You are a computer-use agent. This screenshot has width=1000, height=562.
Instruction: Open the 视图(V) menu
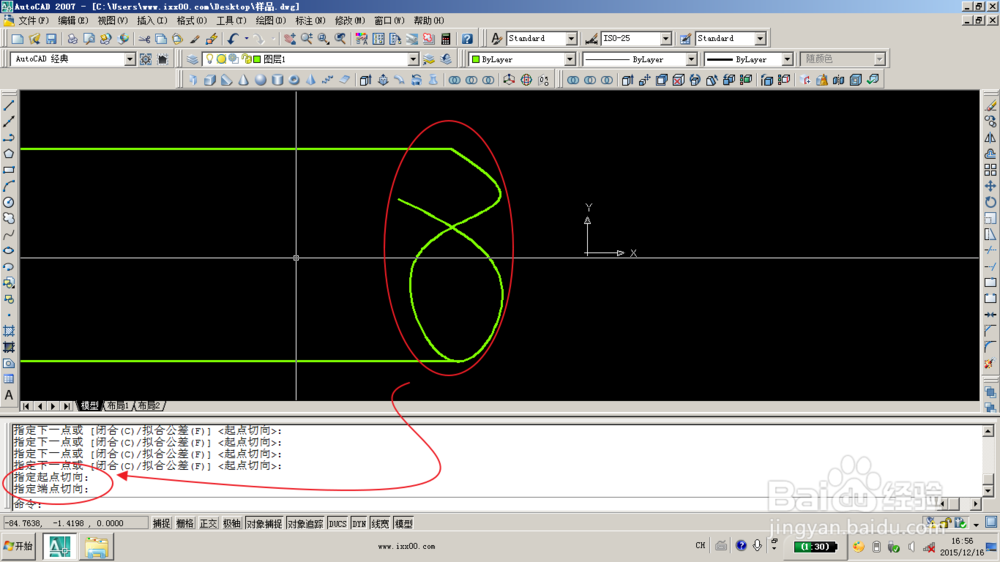(x=112, y=20)
